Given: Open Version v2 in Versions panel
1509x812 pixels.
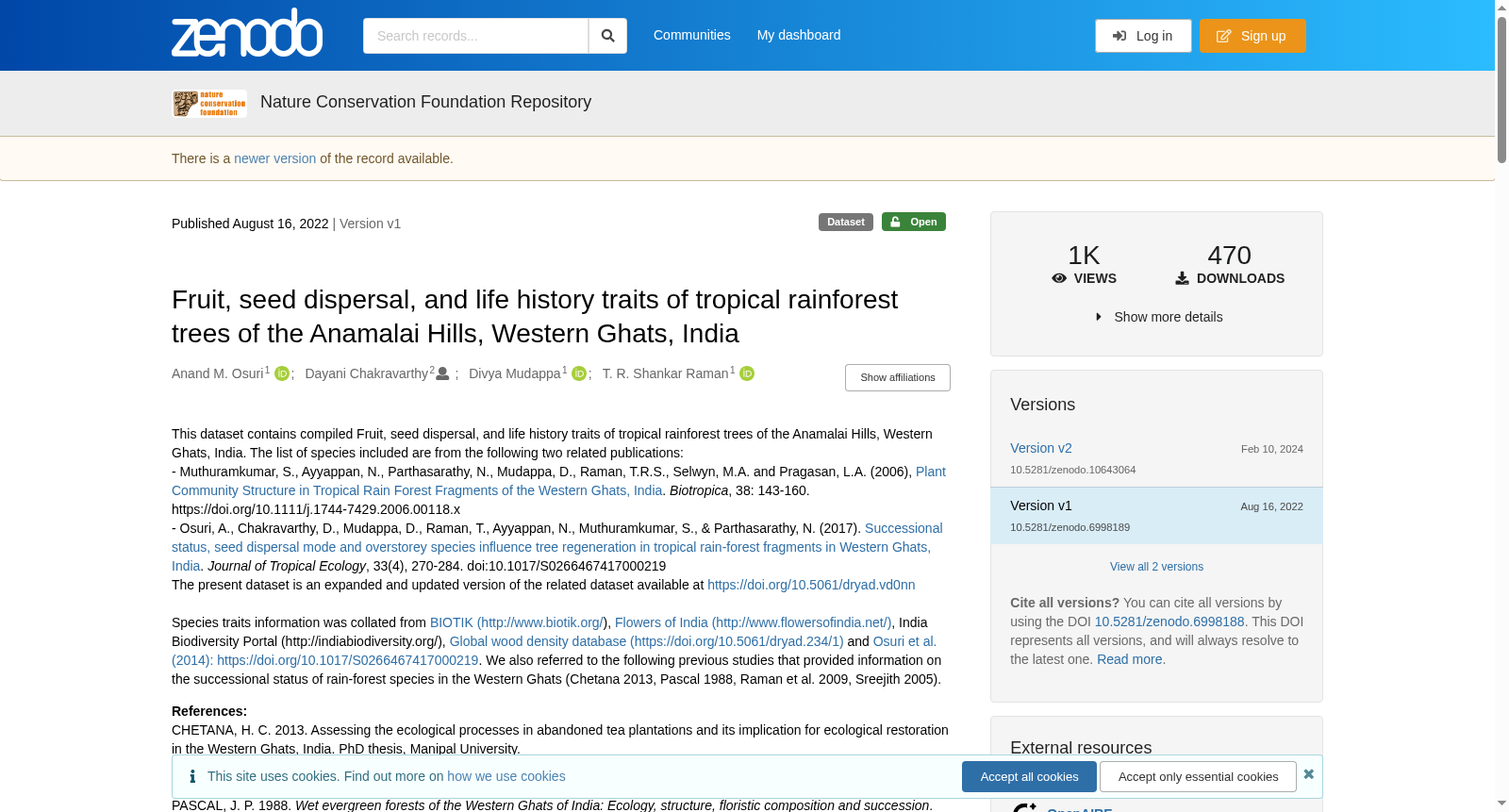Looking at the screenshot, I should click(1041, 448).
